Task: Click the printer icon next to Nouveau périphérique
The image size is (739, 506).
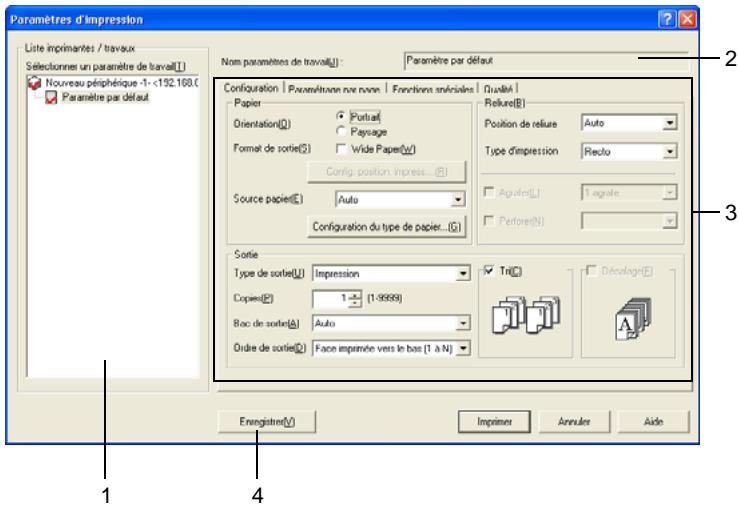Action: pos(34,83)
